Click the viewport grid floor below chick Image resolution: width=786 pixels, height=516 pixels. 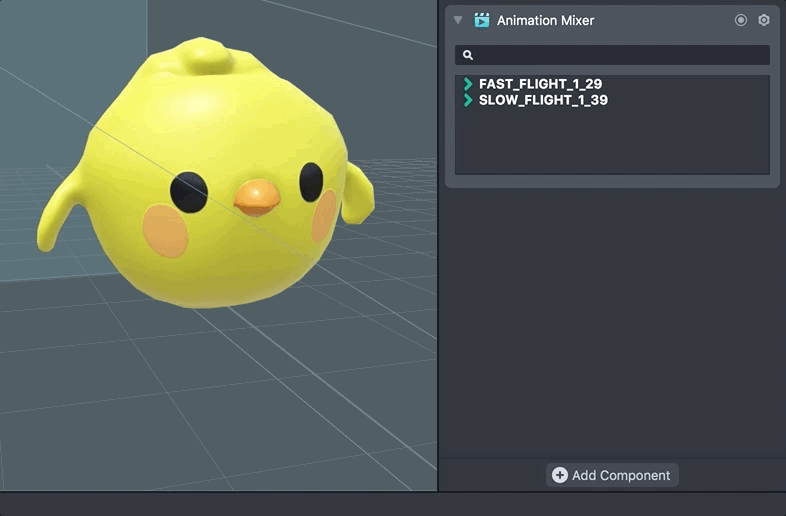click(x=200, y=400)
